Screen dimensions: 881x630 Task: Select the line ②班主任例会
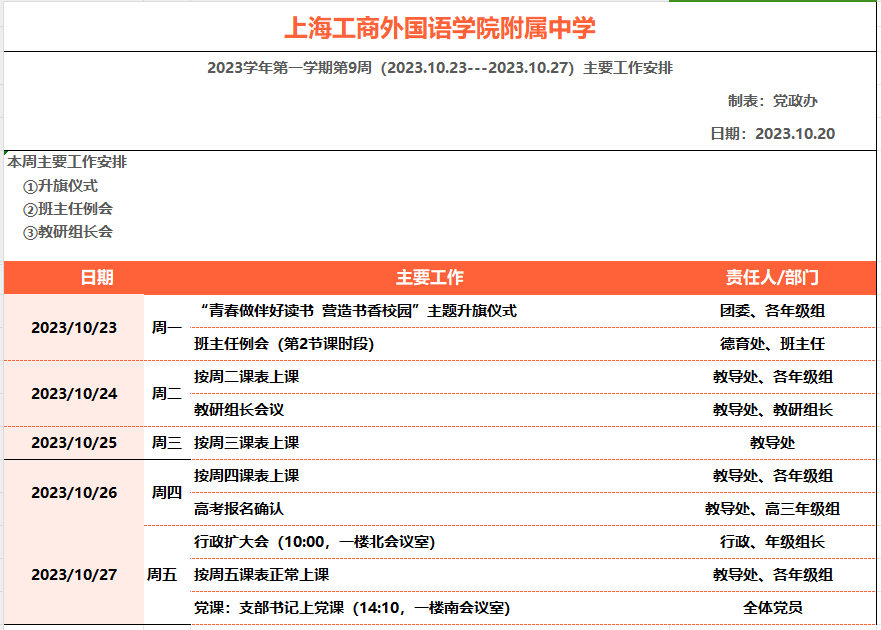(67, 209)
